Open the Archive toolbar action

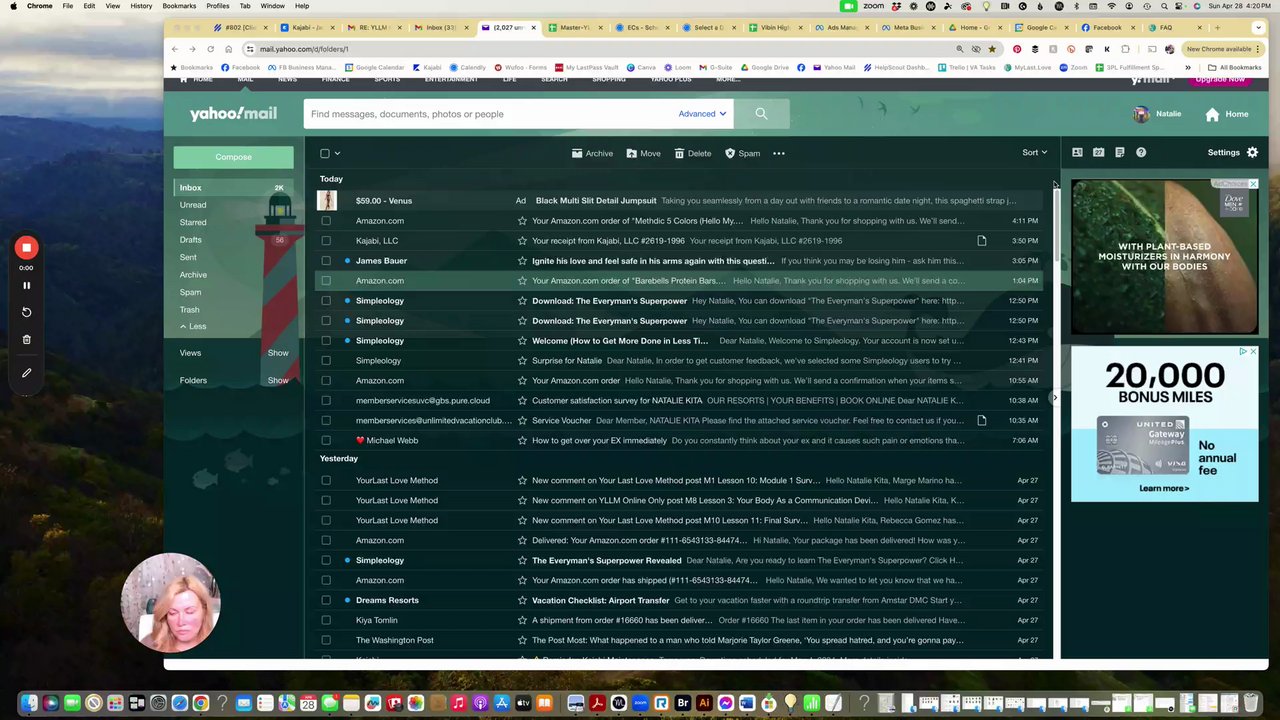[592, 153]
